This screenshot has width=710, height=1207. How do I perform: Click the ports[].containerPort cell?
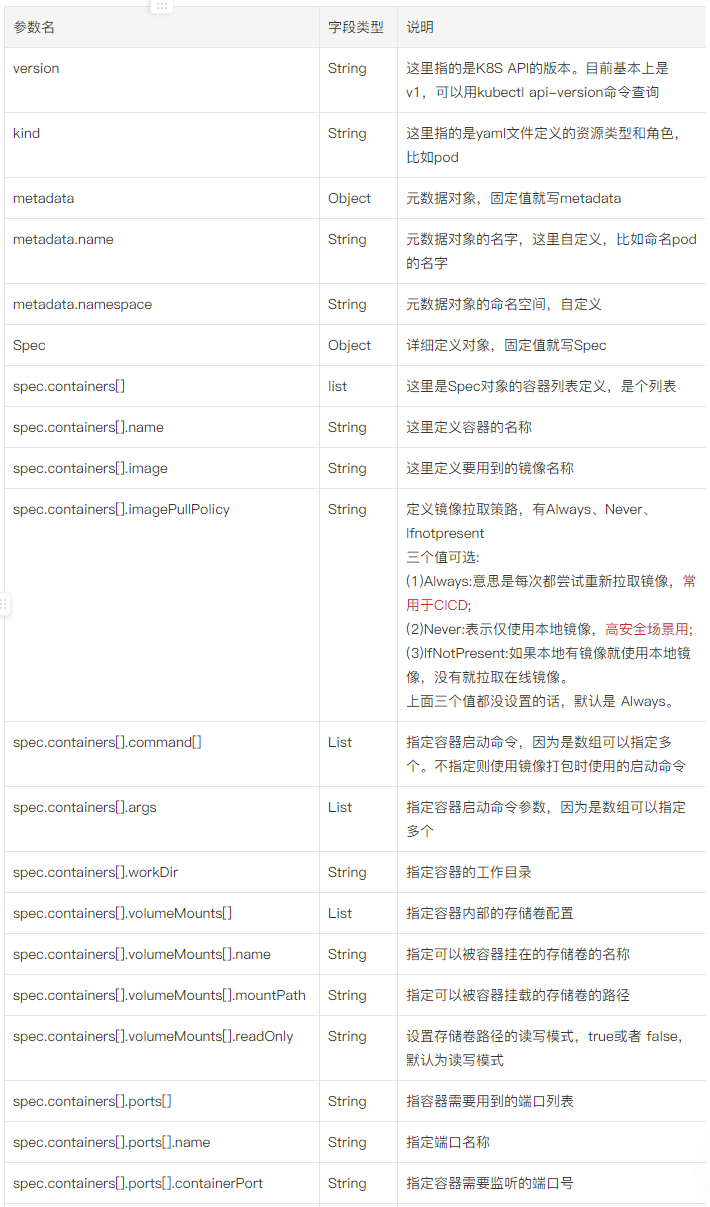pos(162,1183)
